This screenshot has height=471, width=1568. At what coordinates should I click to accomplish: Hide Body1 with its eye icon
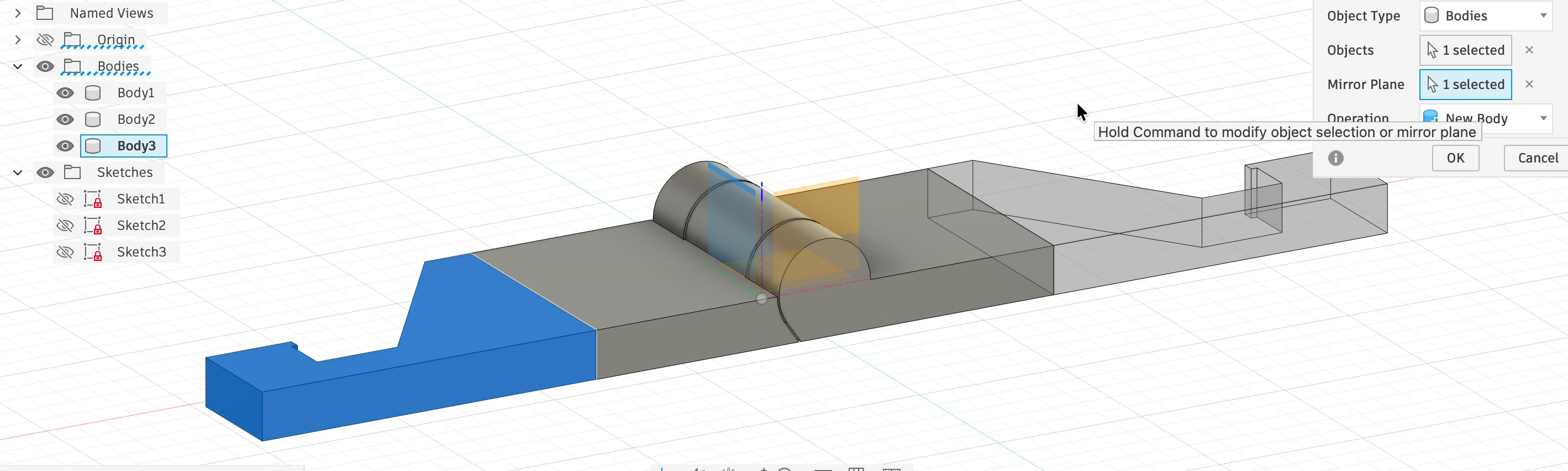(65, 93)
